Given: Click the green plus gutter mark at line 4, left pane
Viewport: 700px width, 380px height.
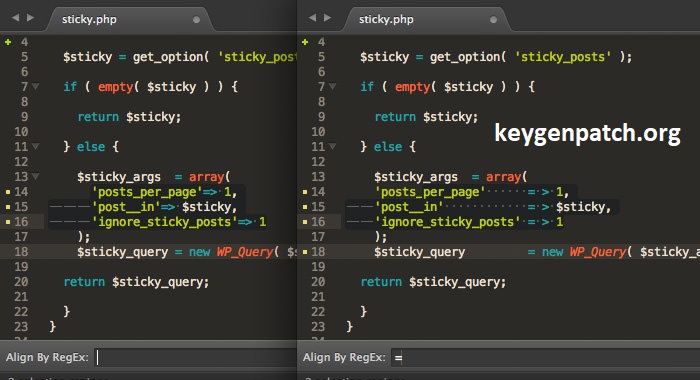Looking at the screenshot, I should point(8,42).
